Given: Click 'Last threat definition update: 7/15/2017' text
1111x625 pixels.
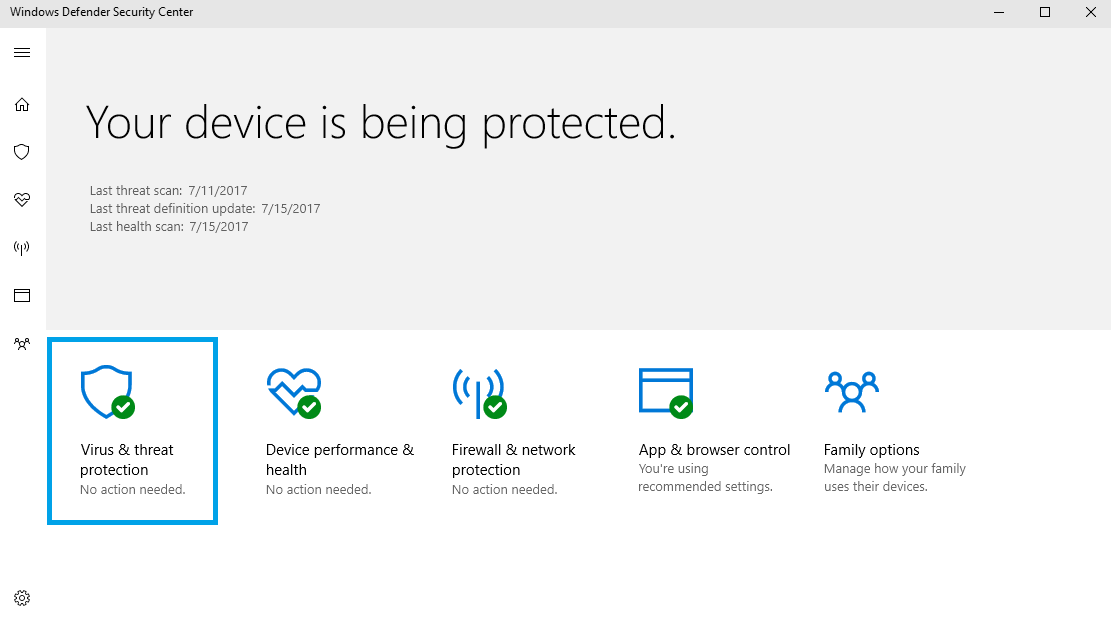Looking at the screenshot, I should click(x=205, y=208).
